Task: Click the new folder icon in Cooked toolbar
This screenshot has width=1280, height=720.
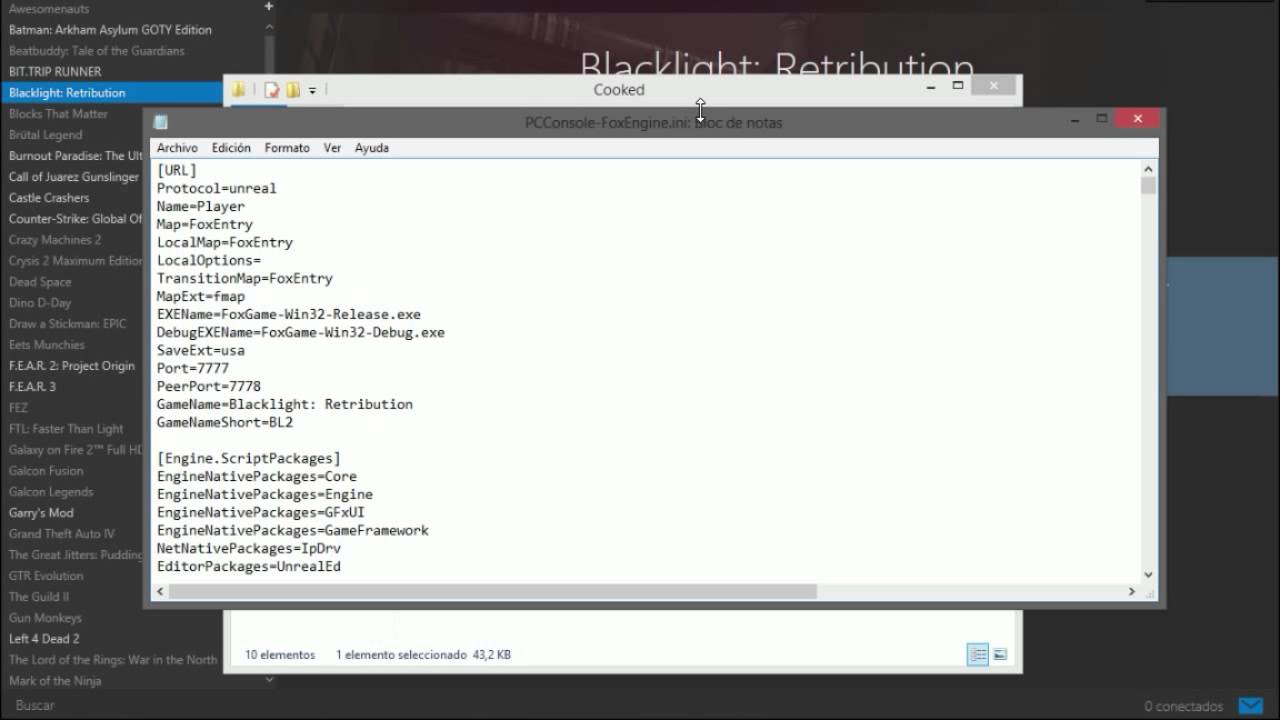Action: pos(293,90)
